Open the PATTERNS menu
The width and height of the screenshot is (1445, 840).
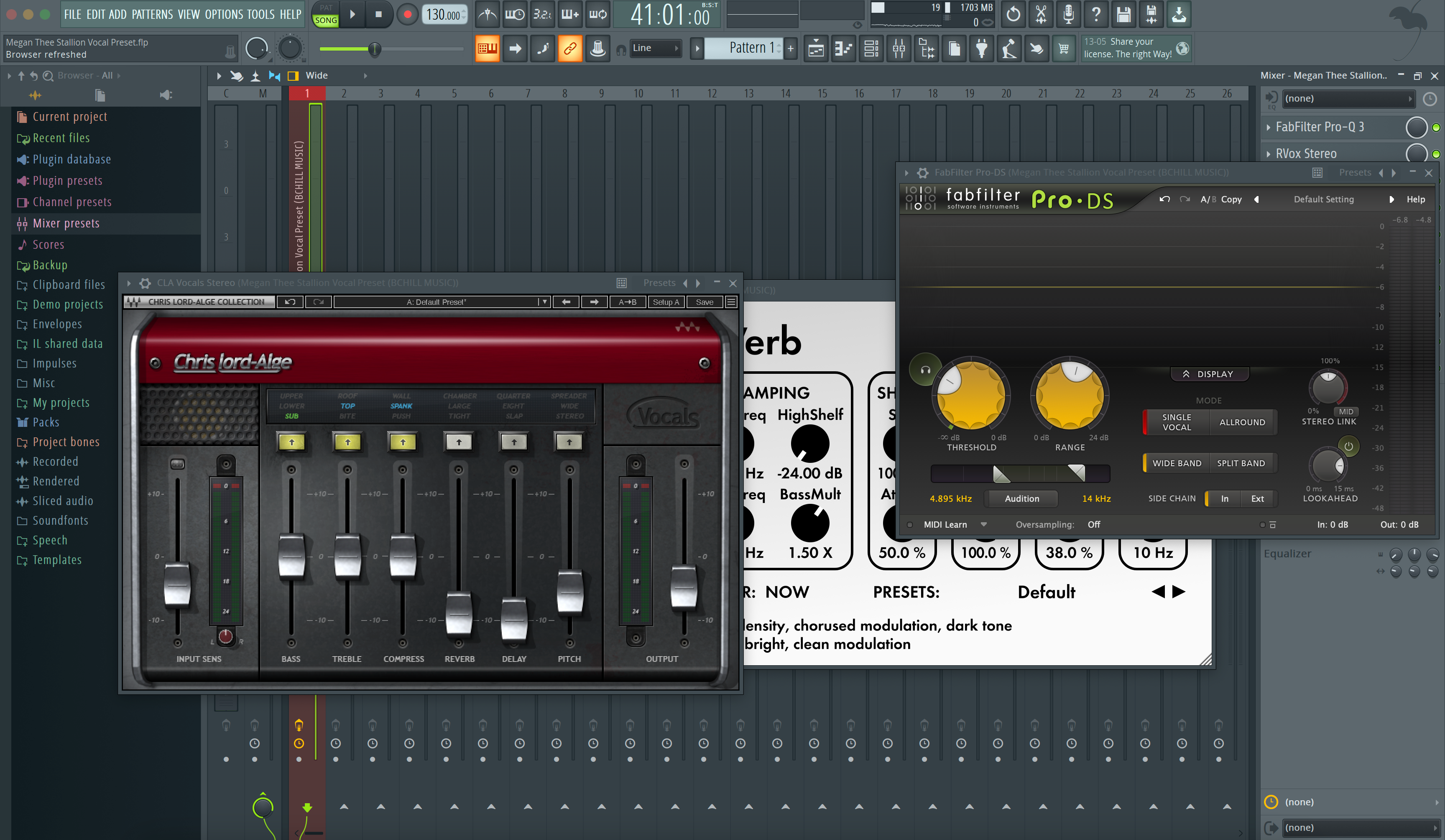[152, 14]
